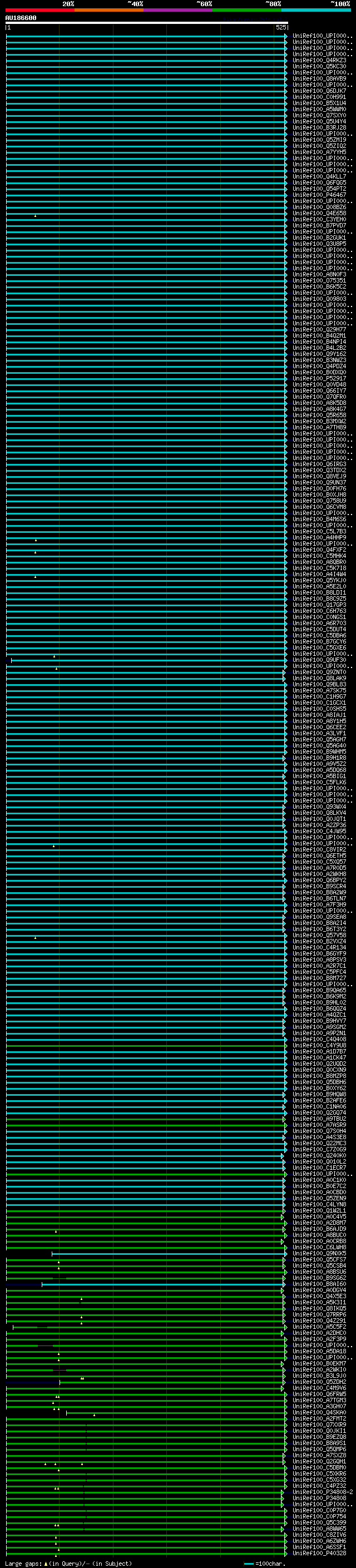This screenshot has height=1568, width=356.
Task: Click the orange ~40% identity legend segment
Action: coord(109,11)
